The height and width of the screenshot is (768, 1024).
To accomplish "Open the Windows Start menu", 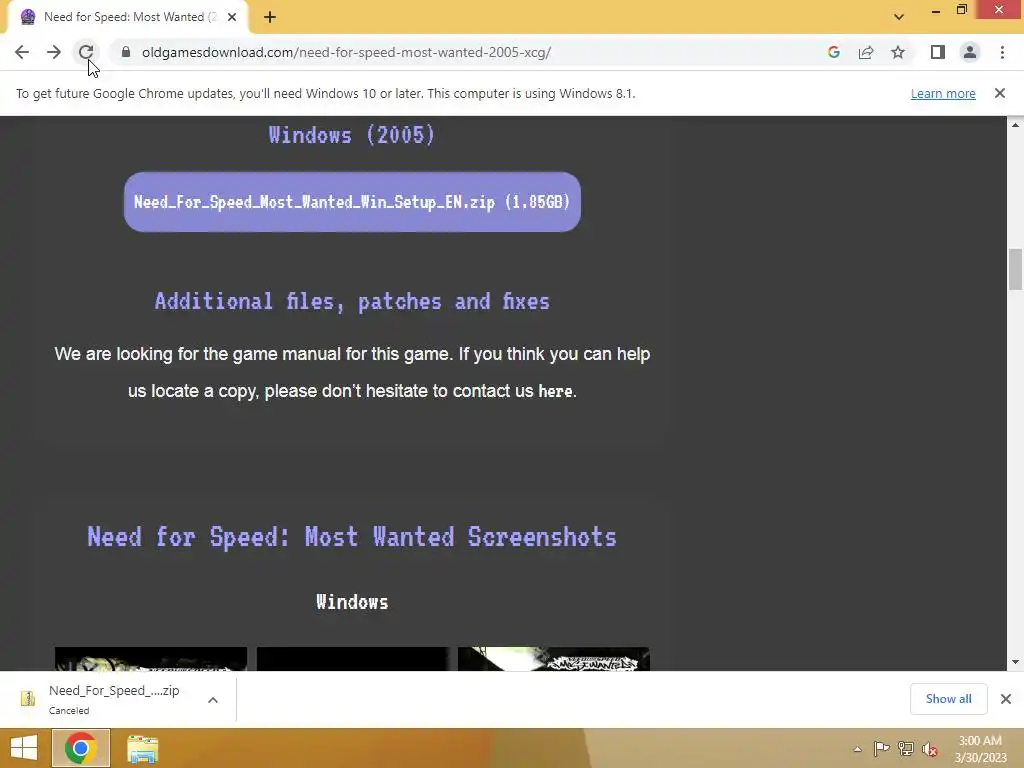I will 24,748.
